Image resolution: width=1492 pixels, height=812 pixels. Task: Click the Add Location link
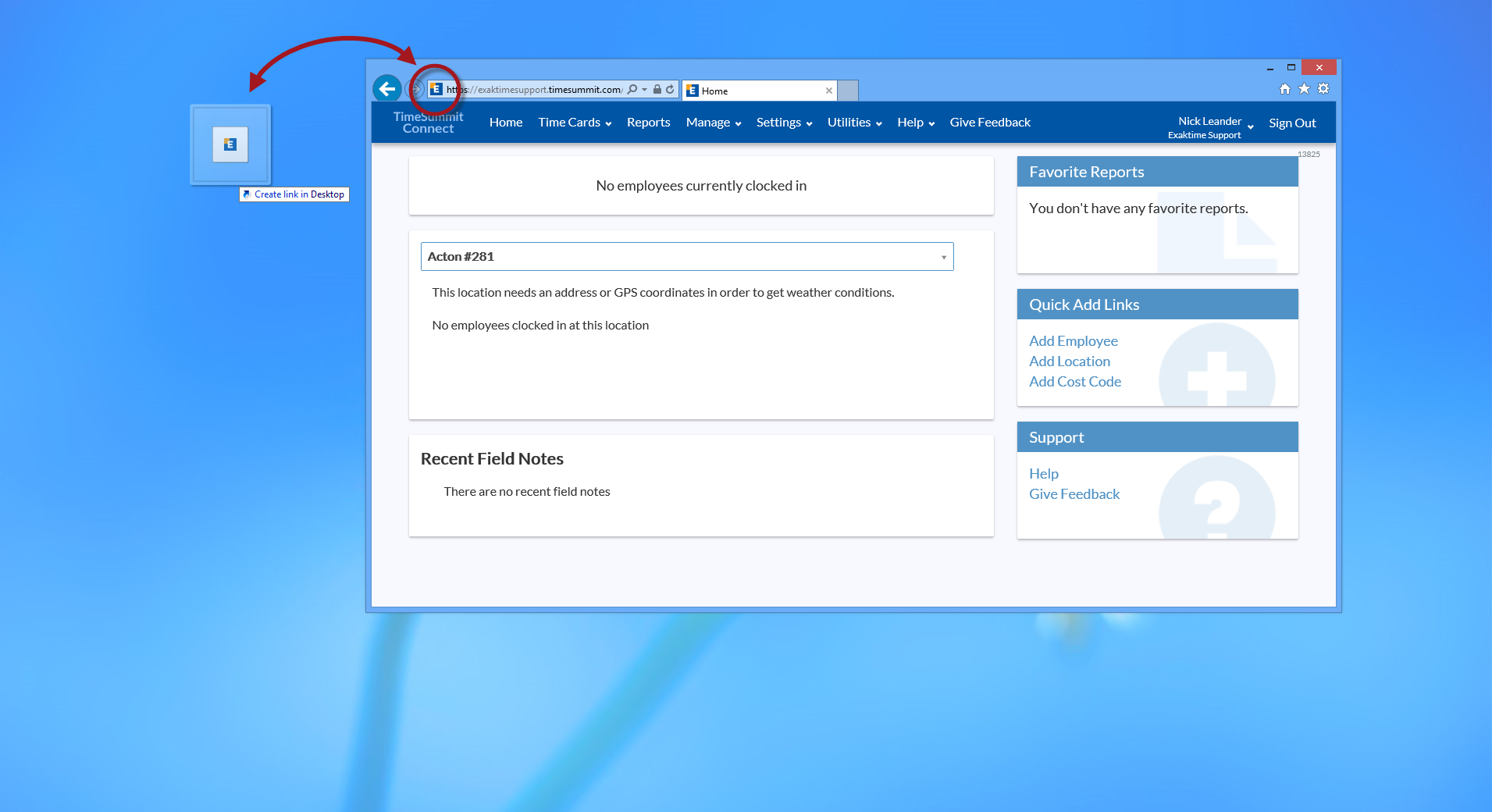tap(1069, 361)
